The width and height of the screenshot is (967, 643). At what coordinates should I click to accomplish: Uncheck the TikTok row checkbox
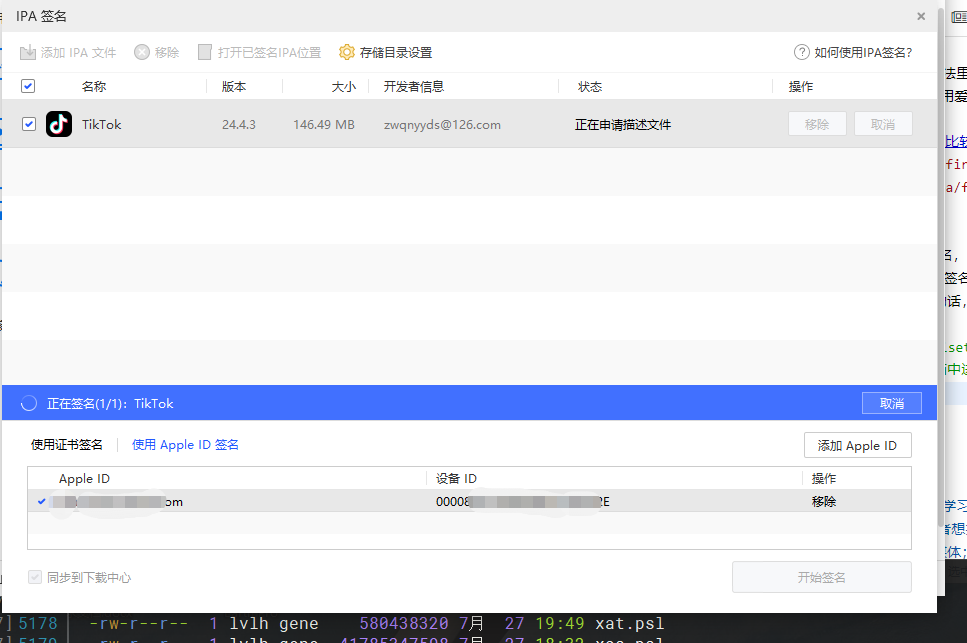pos(28,124)
